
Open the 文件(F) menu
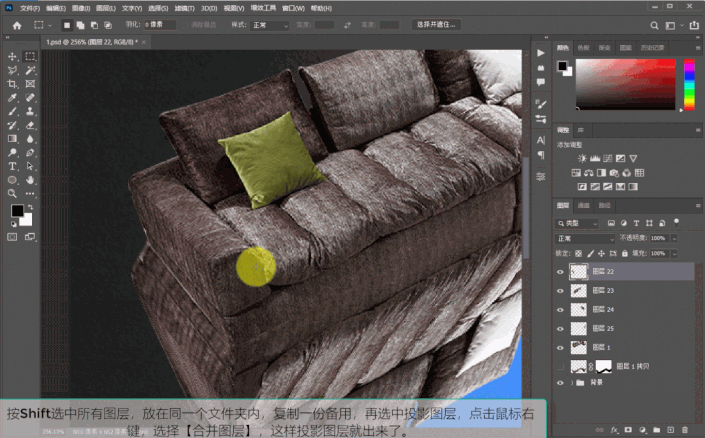[x=30, y=8]
